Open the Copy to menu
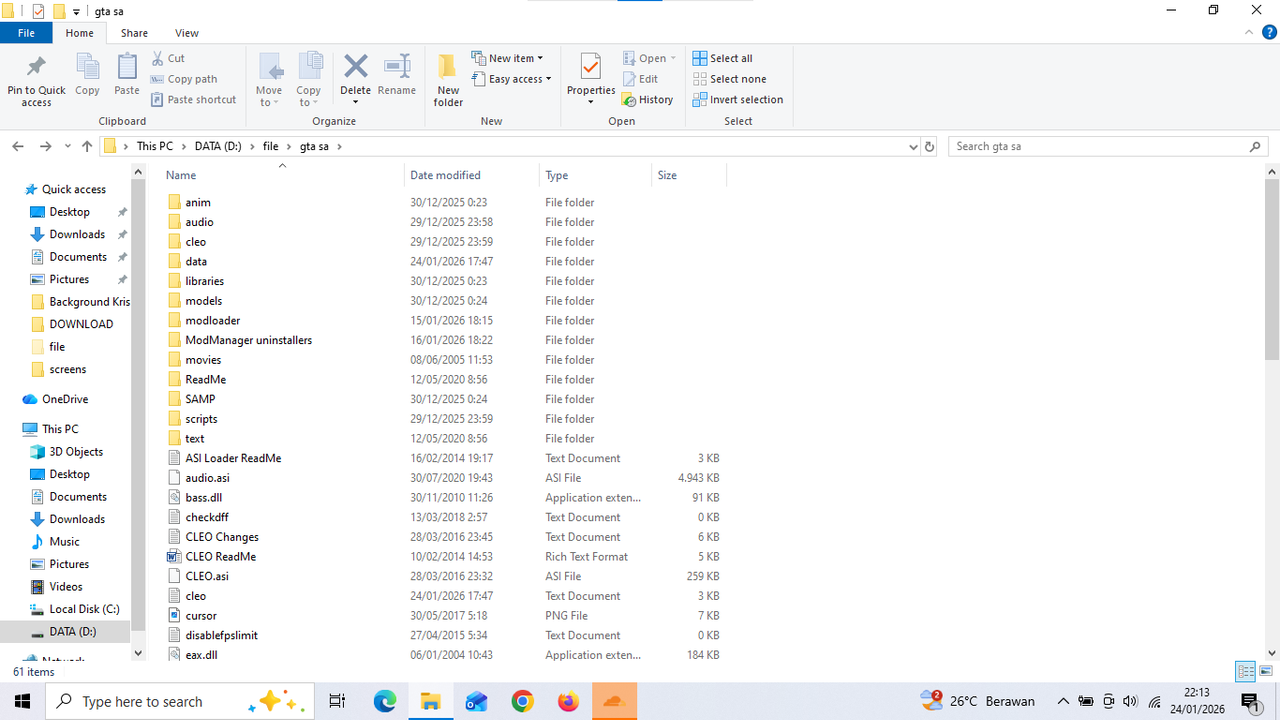1280x720 pixels. [x=309, y=80]
